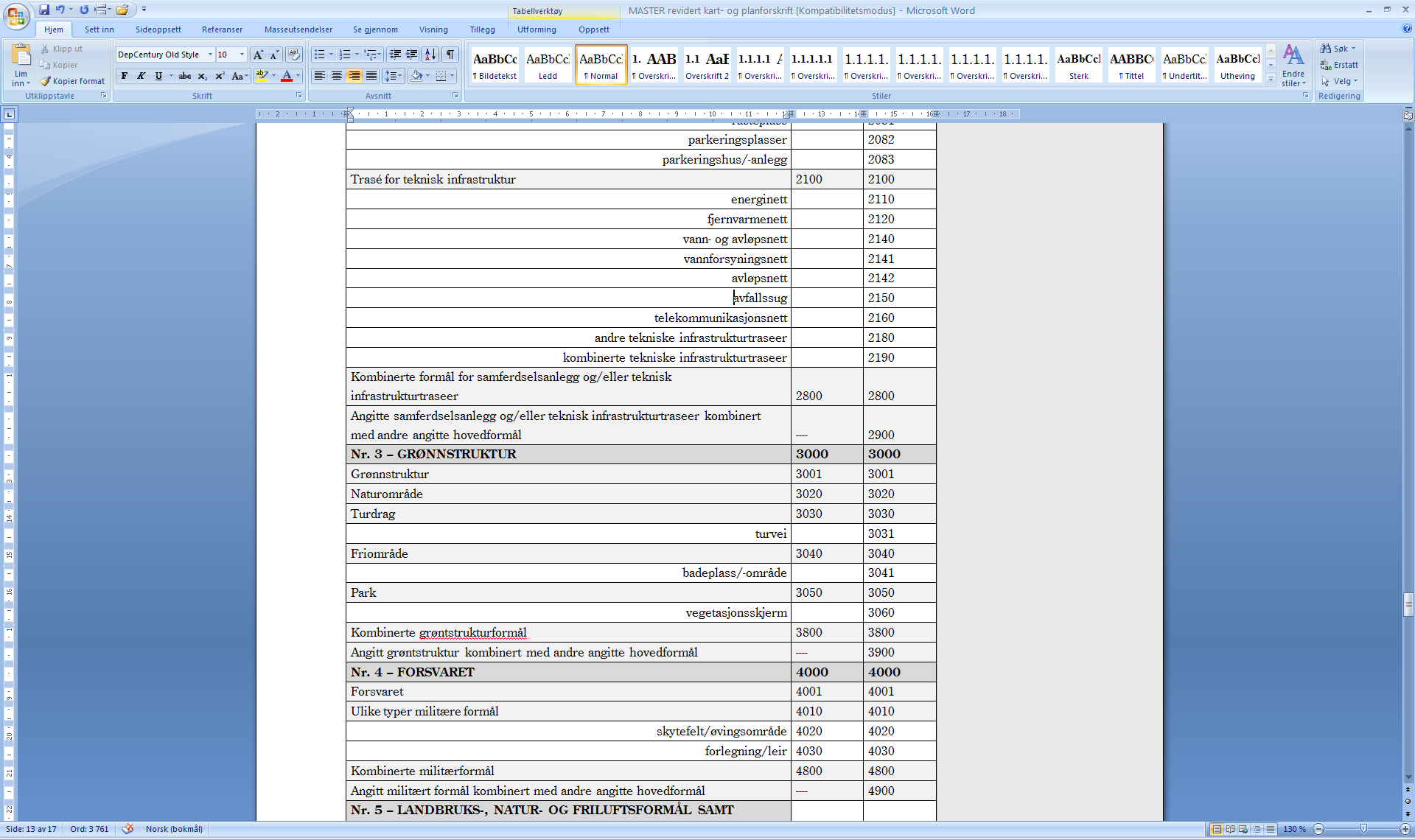Screen dimensions: 1415x840
Task: Justify text alignment
Action: [x=371, y=76]
